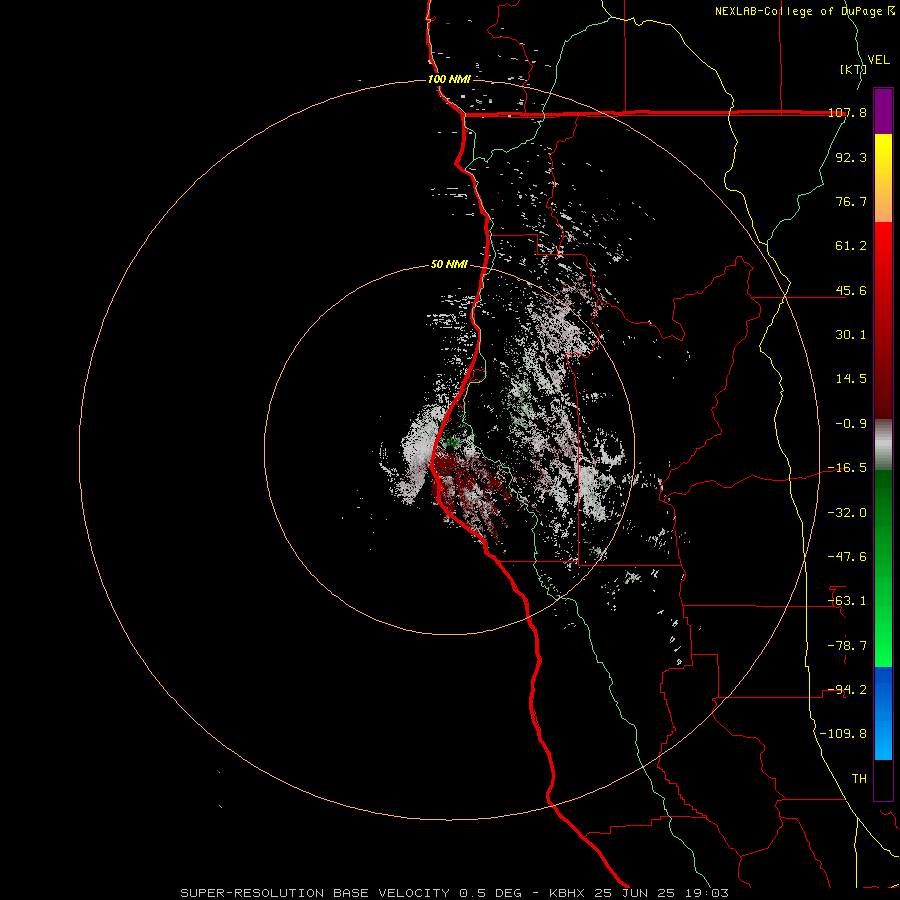Click the 50 NMI range ring label
Viewport: 900px width, 900px height.
(x=449, y=264)
